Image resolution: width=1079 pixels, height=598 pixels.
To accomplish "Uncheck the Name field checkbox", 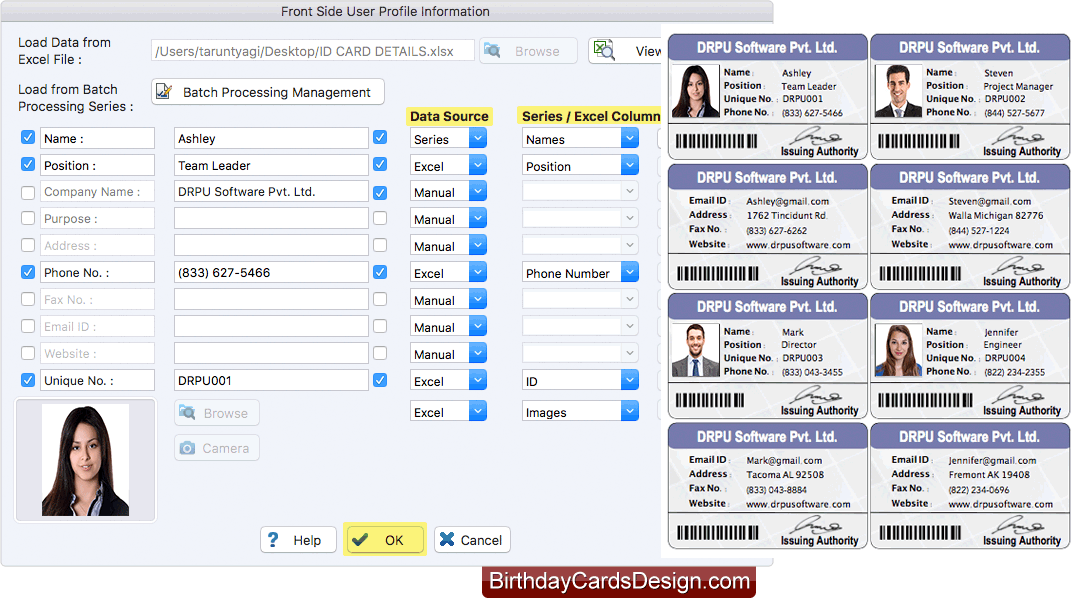I will [x=28, y=138].
